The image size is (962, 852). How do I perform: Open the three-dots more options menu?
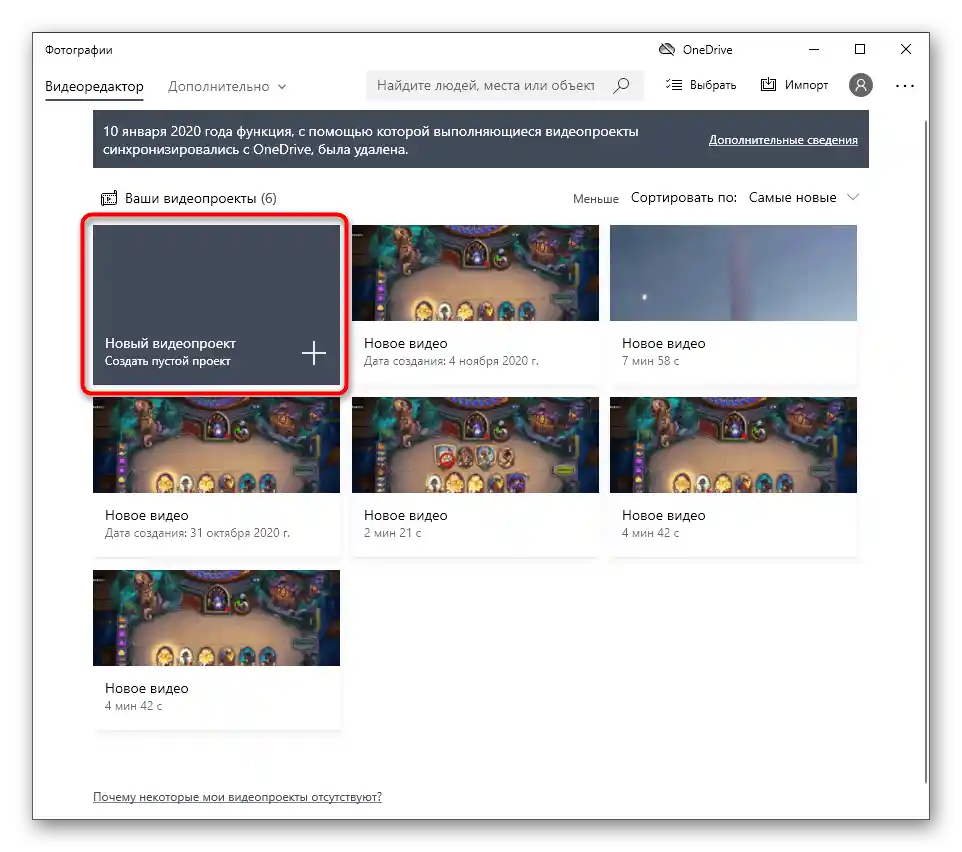pos(904,86)
